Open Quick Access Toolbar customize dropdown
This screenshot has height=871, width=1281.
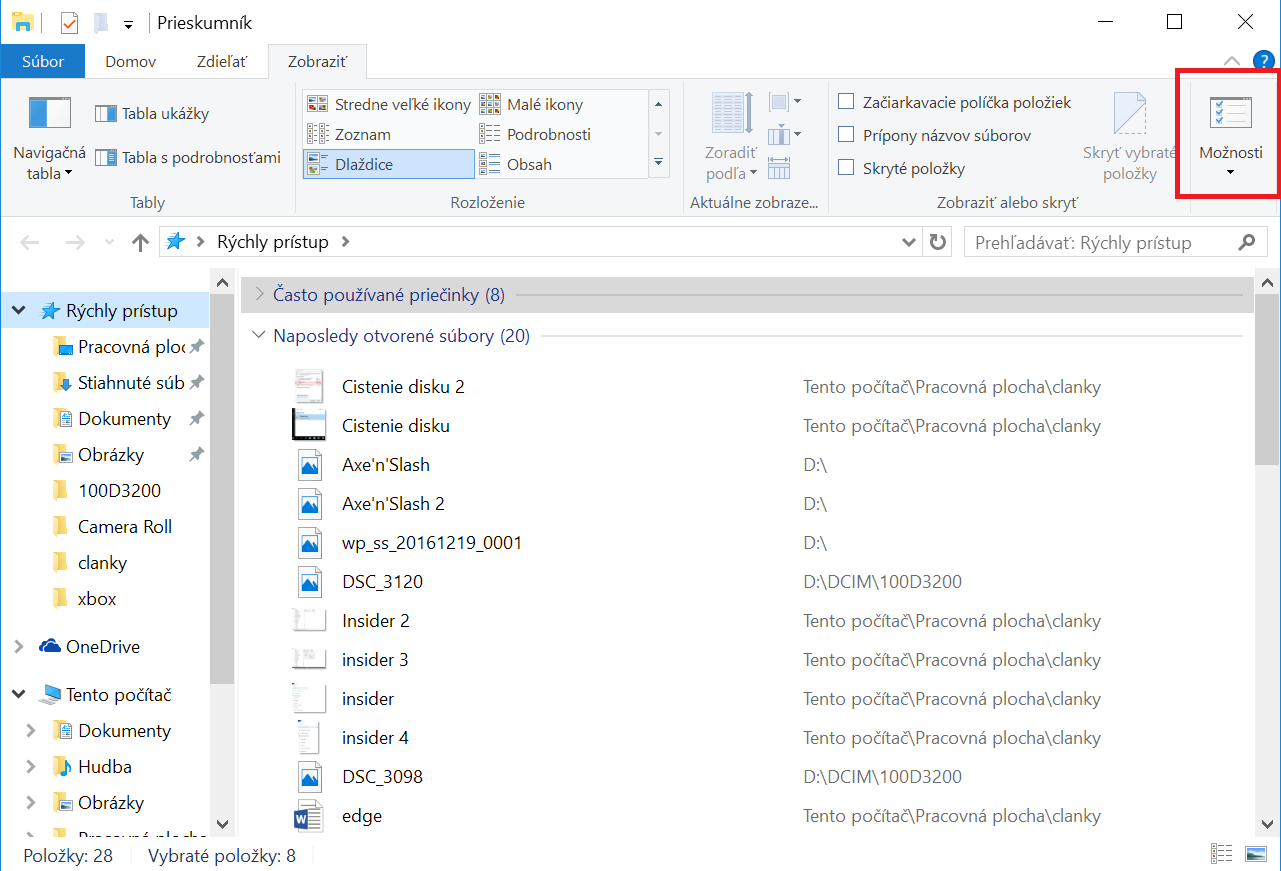(128, 23)
